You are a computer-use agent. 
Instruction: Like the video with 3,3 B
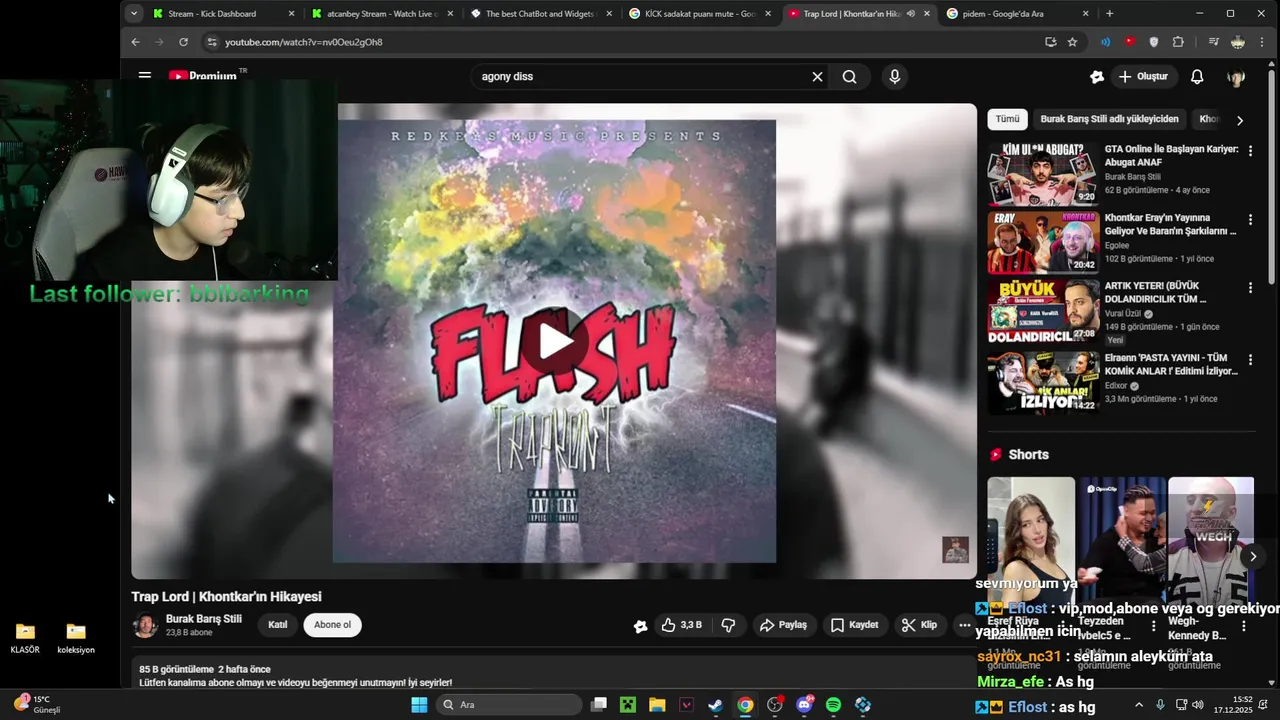pos(681,625)
